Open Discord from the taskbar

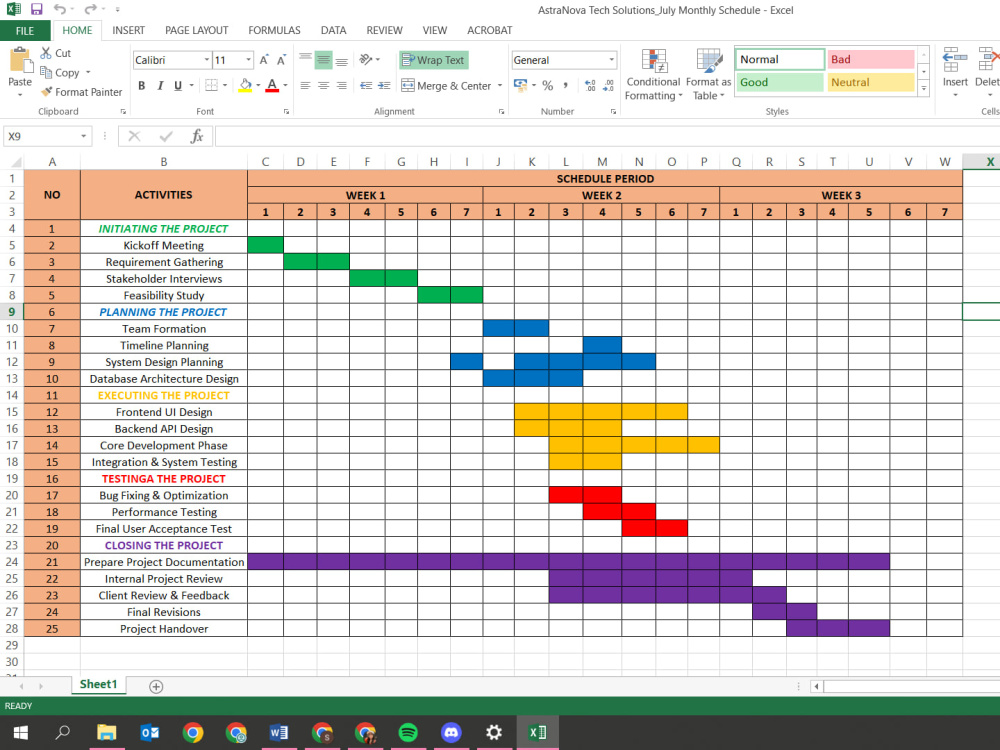(x=451, y=732)
